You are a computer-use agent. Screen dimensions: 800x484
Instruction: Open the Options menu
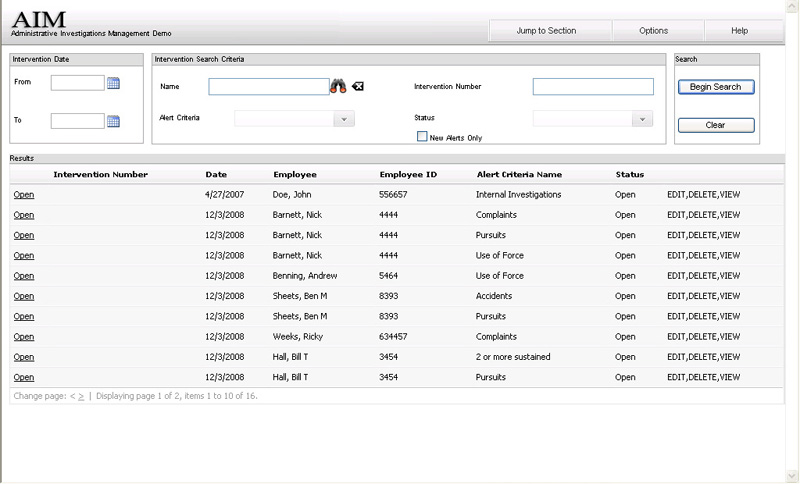tap(653, 31)
